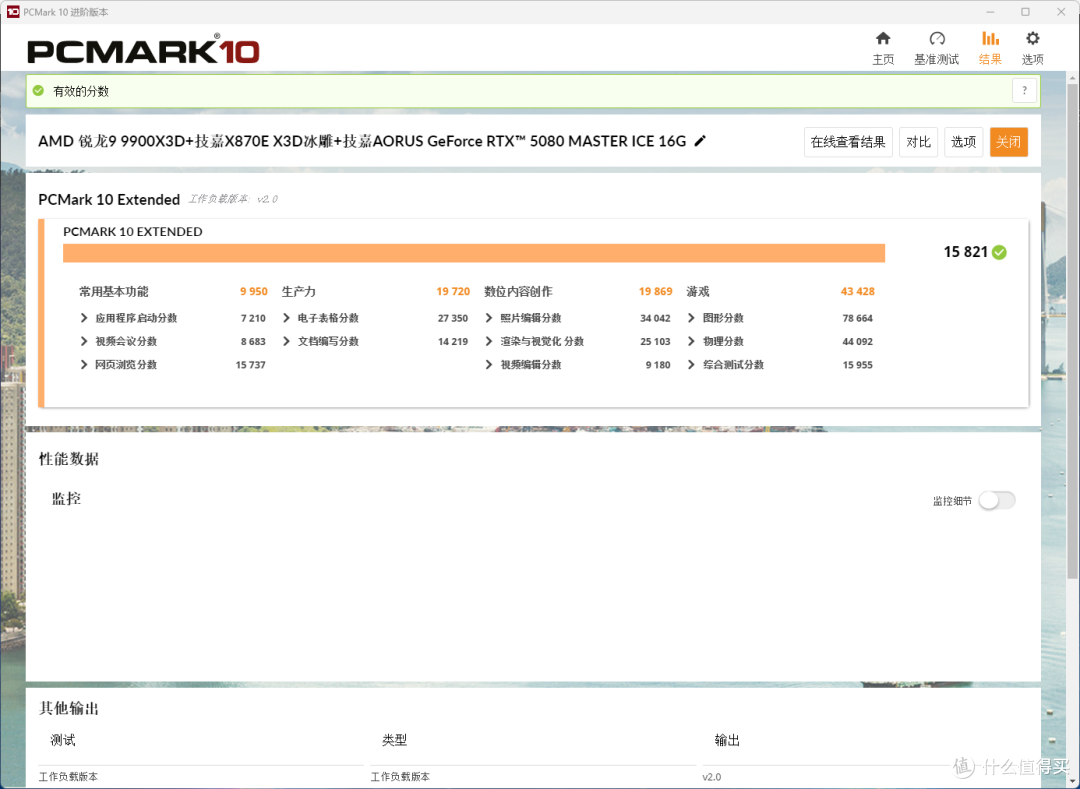The image size is (1080, 789).
Task: Click the overall score 15 821
Action: coord(966,252)
